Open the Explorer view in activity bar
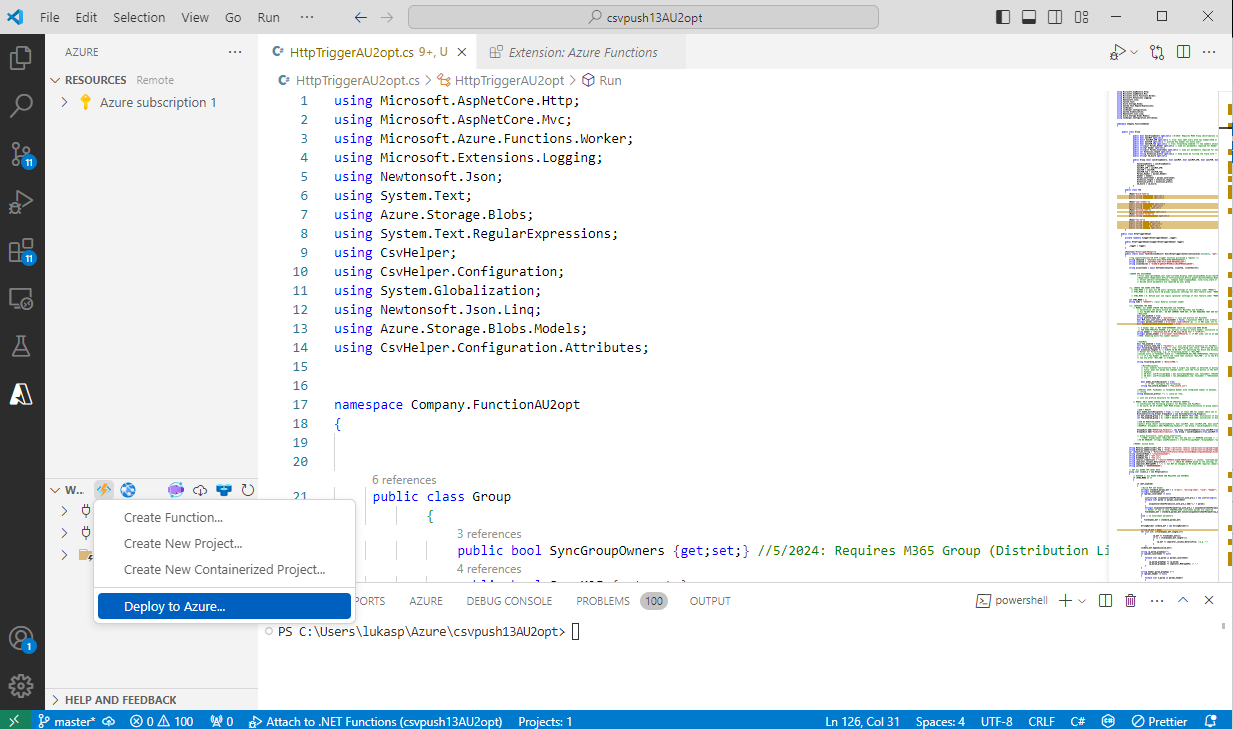Viewport: 1233px width, 729px height. 22,58
